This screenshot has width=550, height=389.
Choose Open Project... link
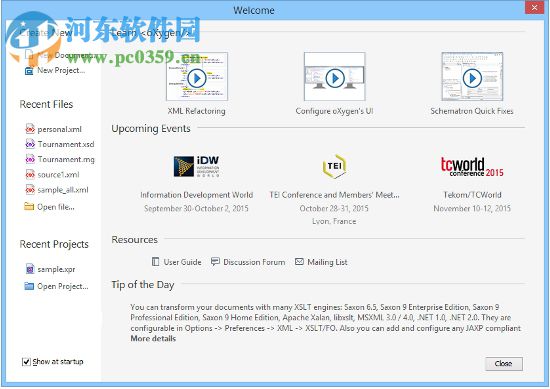(x=63, y=286)
